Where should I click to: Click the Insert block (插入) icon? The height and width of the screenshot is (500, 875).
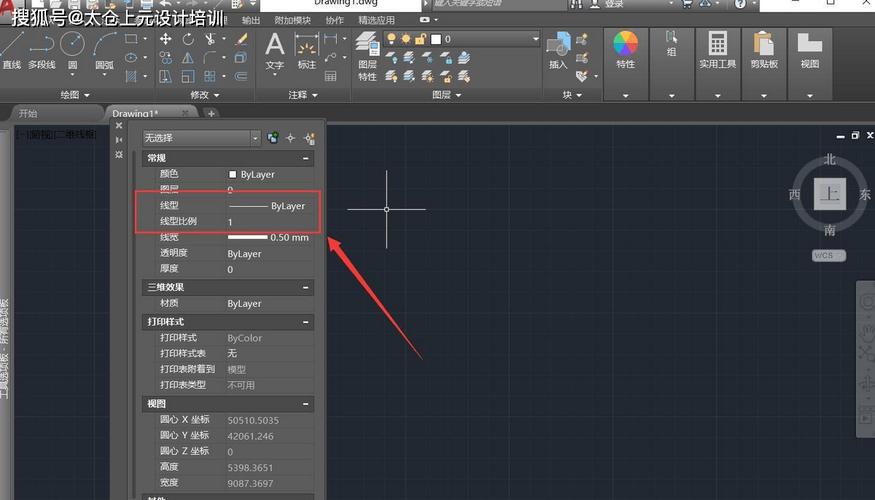557,46
